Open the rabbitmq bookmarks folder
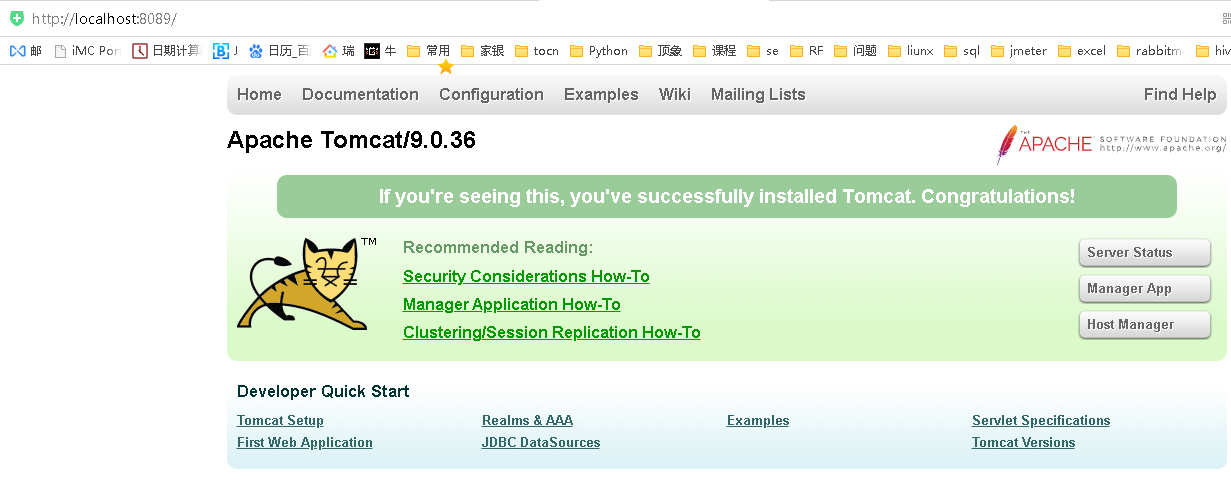The height and width of the screenshot is (485, 1231). (x=1151, y=51)
